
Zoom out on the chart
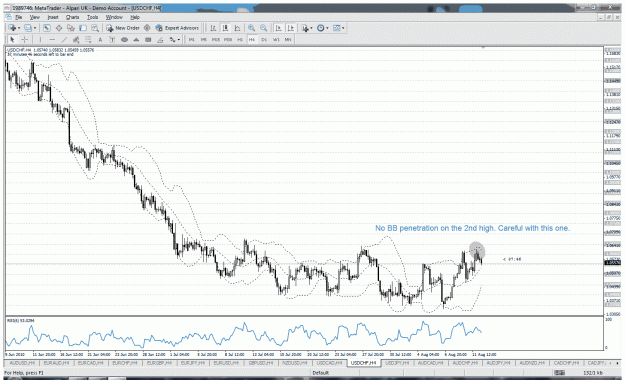263,28
